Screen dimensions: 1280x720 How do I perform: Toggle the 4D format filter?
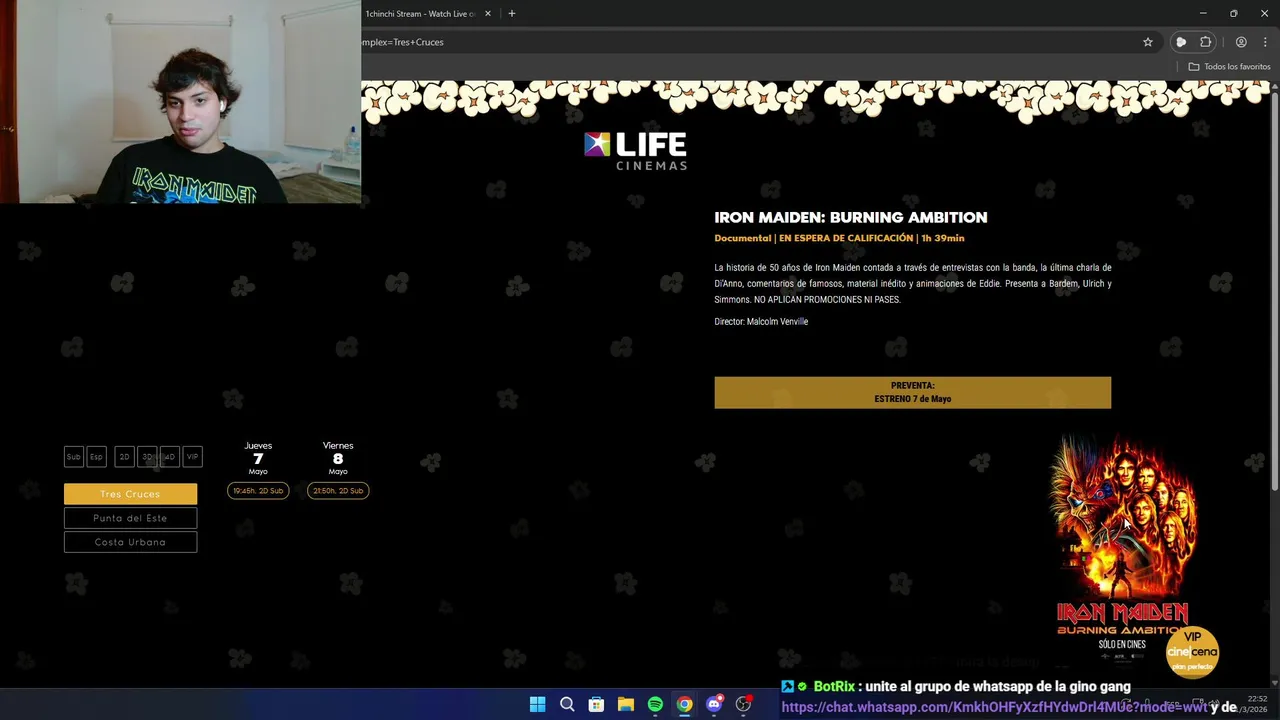pos(170,457)
